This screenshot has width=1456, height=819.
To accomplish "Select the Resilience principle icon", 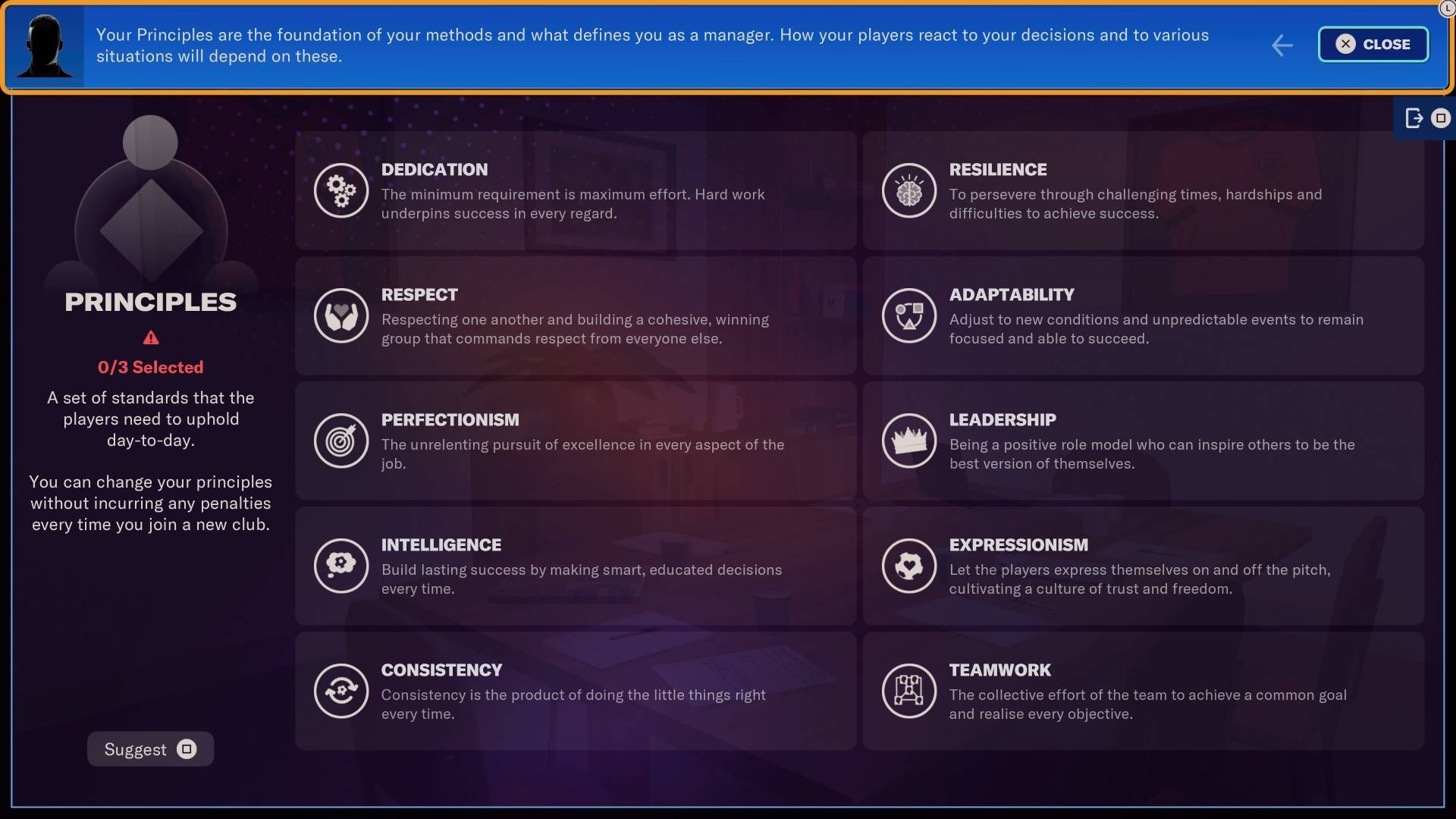I will pos(908,190).
